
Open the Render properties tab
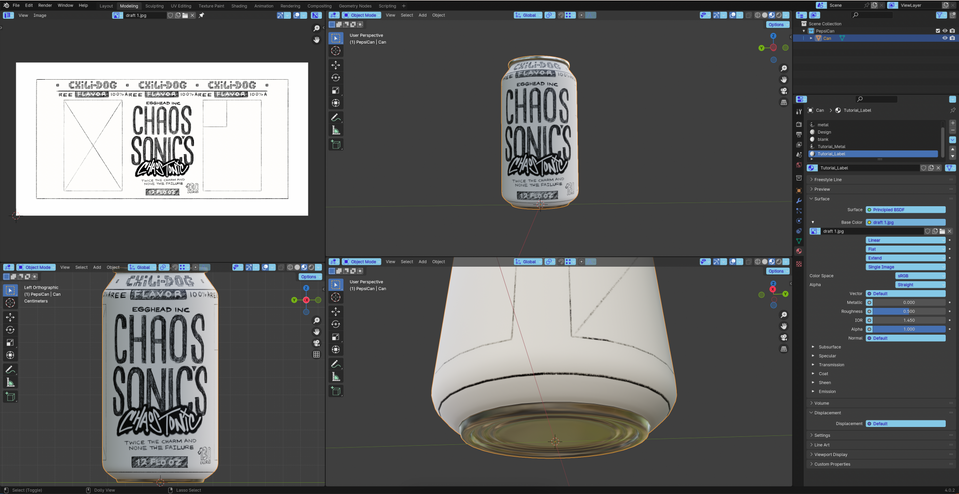pyautogui.click(x=799, y=124)
